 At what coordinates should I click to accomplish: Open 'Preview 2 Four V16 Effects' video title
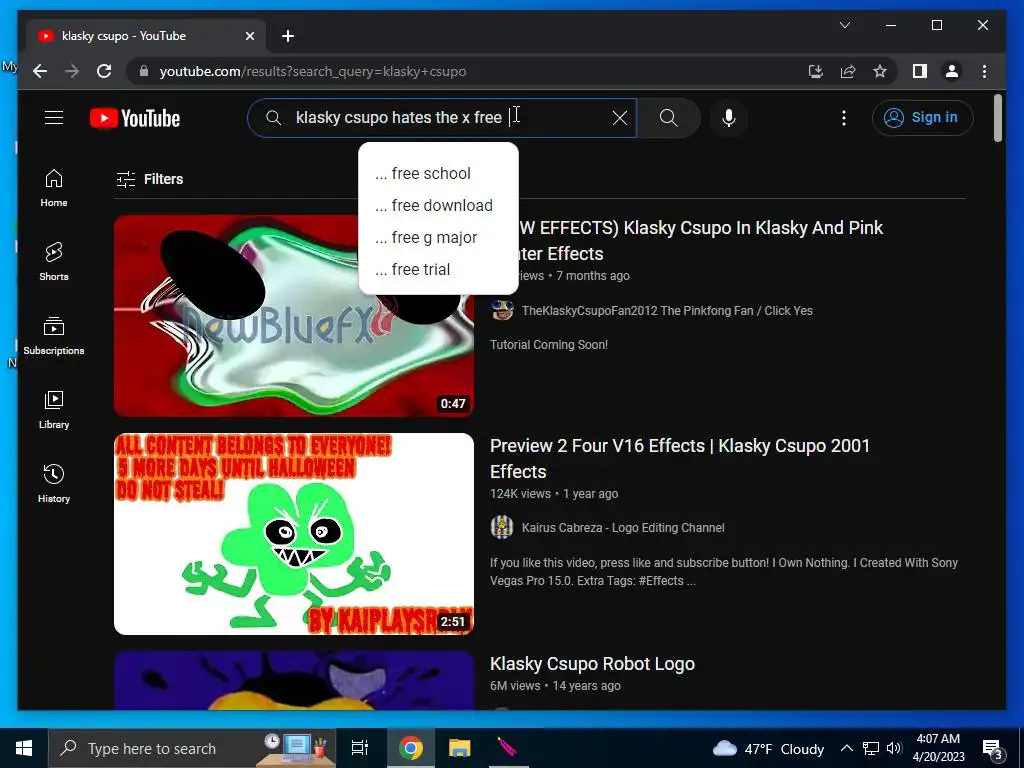tap(679, 458)
